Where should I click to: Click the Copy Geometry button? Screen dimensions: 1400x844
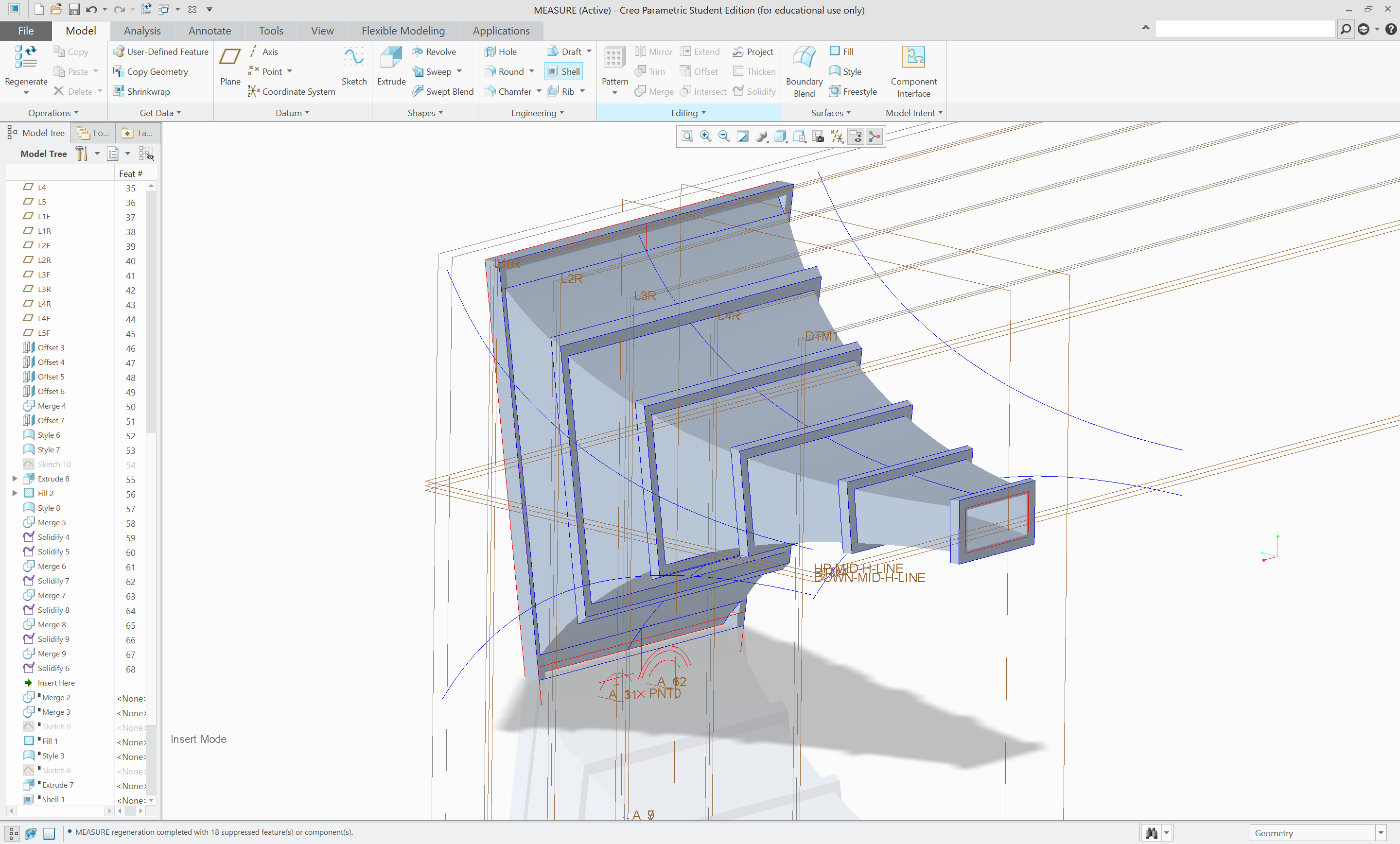(151, 71)
